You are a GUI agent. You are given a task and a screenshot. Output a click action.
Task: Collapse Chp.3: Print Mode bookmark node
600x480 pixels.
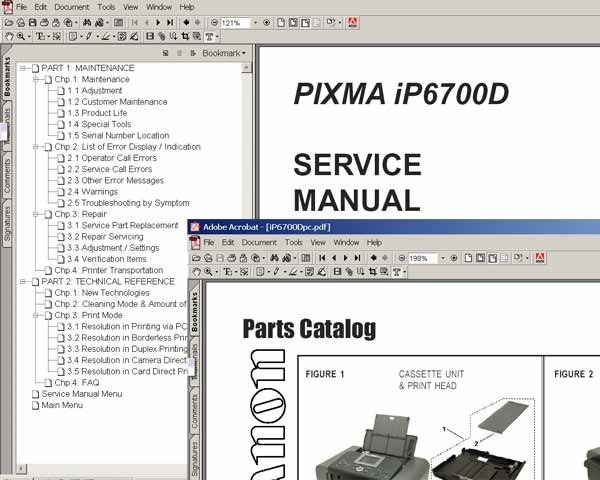(36, 315)
